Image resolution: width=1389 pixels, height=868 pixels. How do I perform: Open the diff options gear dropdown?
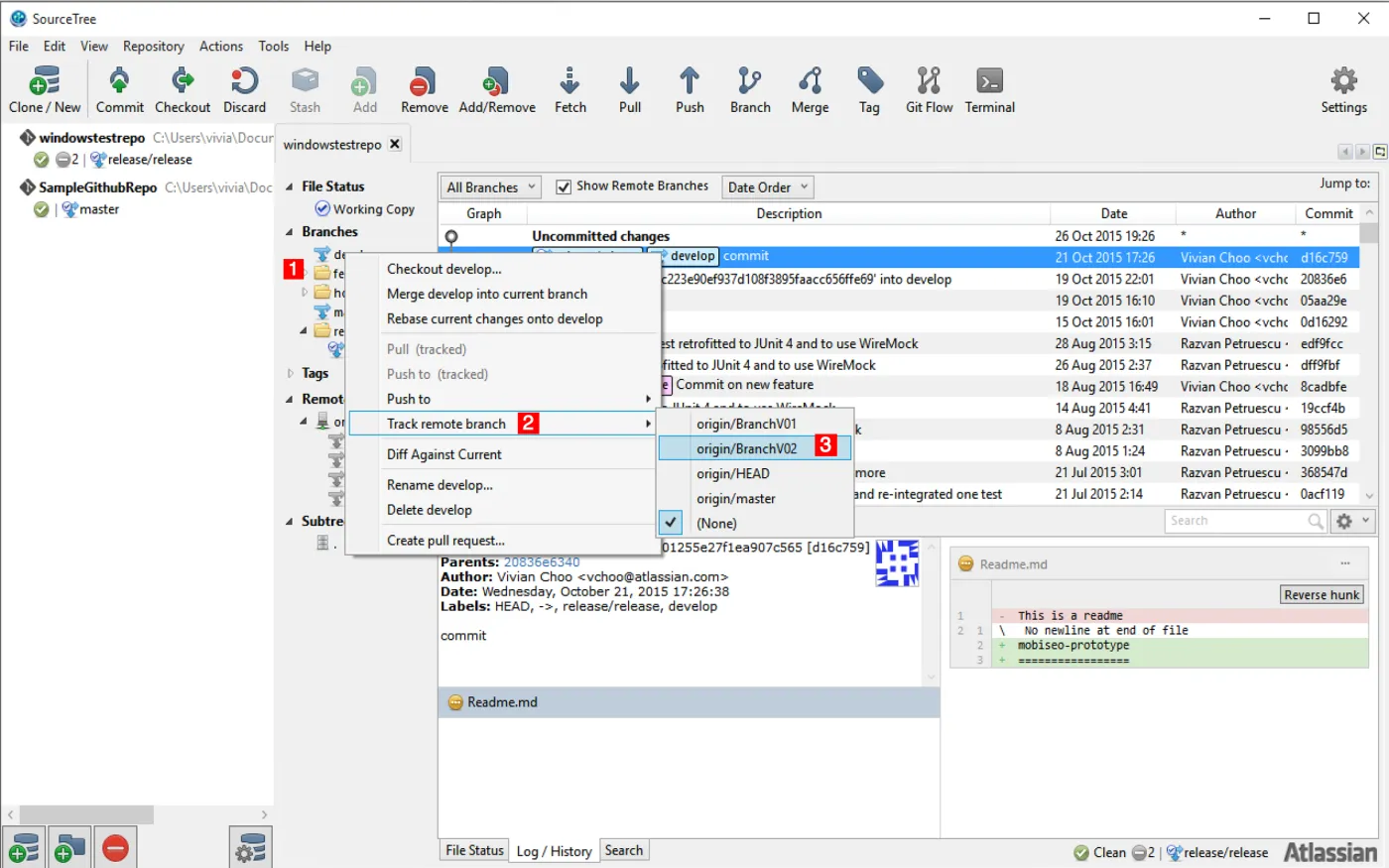(1352, 521)
